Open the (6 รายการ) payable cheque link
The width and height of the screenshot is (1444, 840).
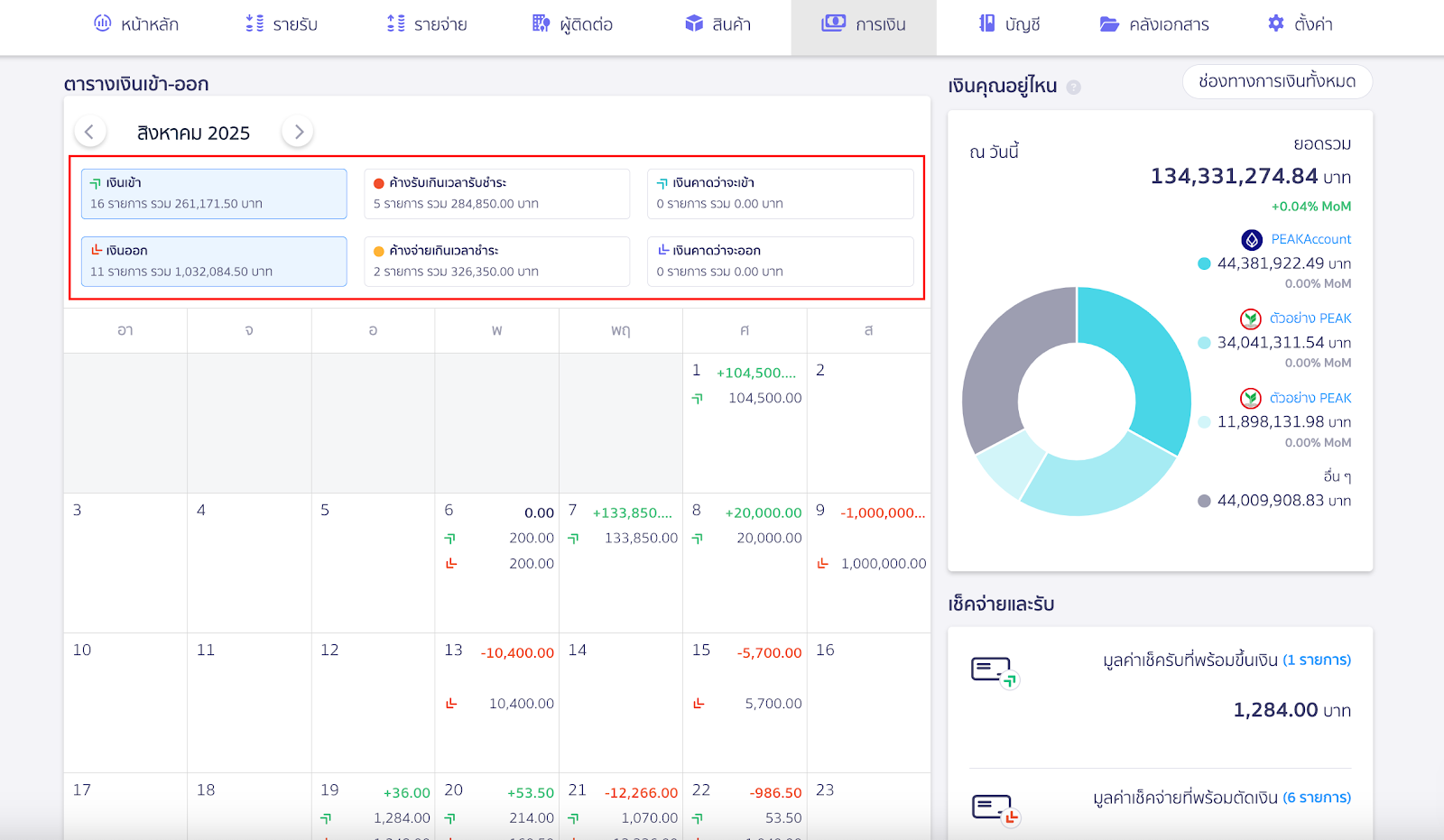pos(1317,798)
